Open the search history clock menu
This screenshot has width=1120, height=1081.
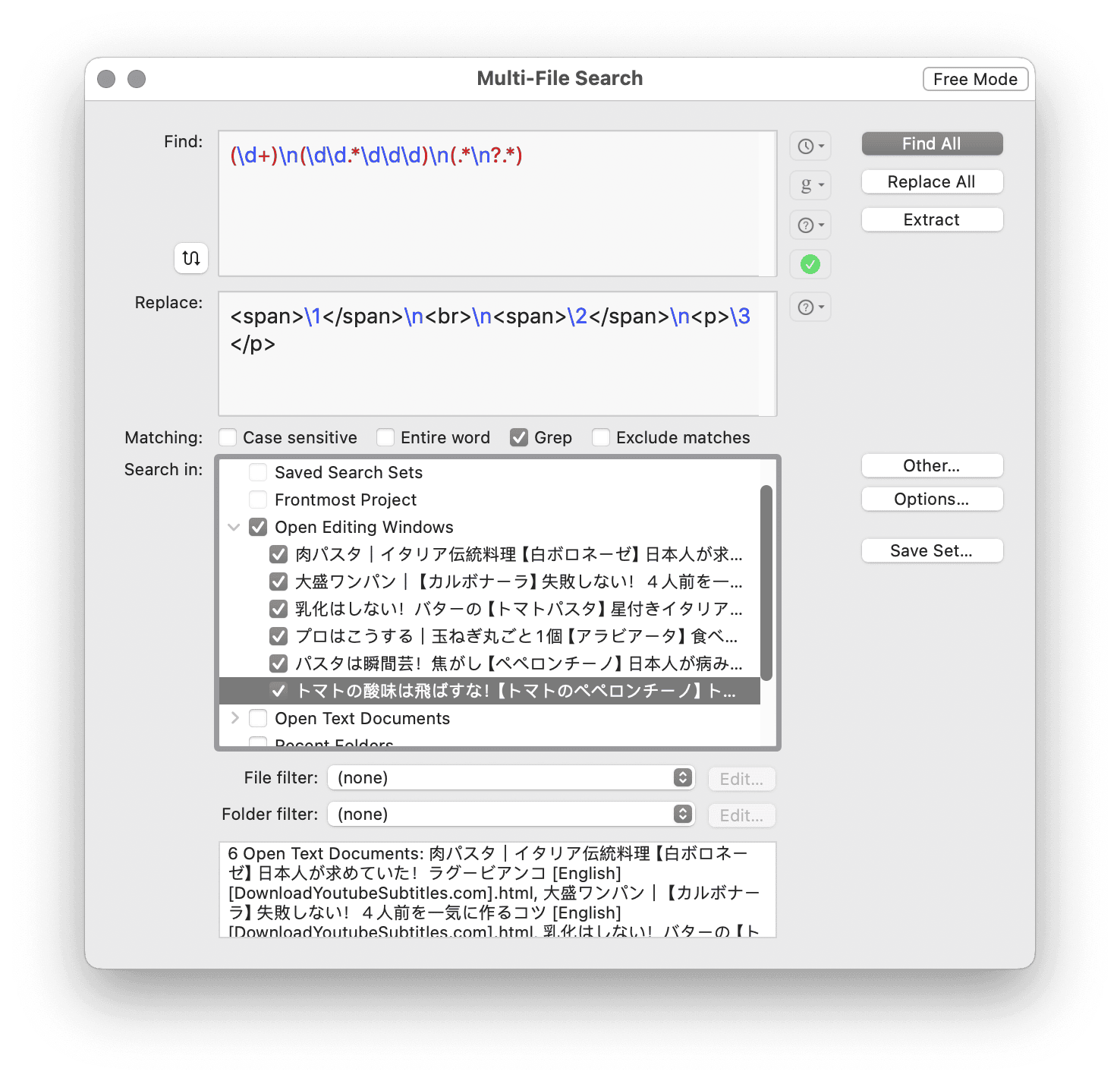[810, 146]
